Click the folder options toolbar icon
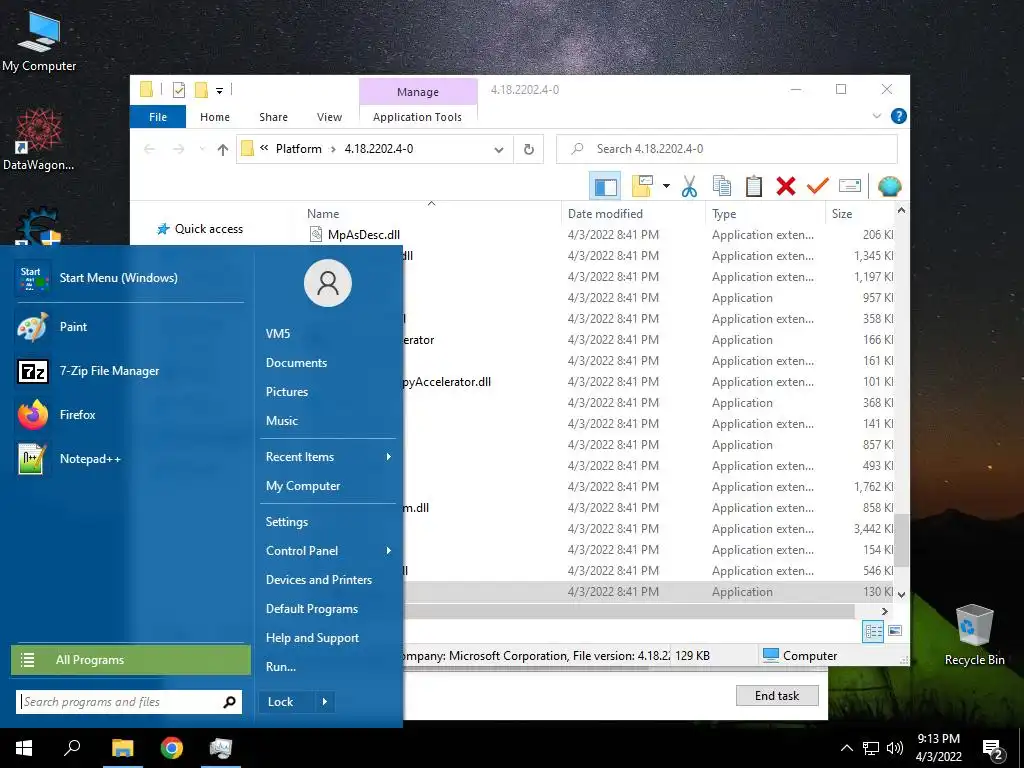The width and height of the screenshot is (1024, 768). [x=643, y=187]
